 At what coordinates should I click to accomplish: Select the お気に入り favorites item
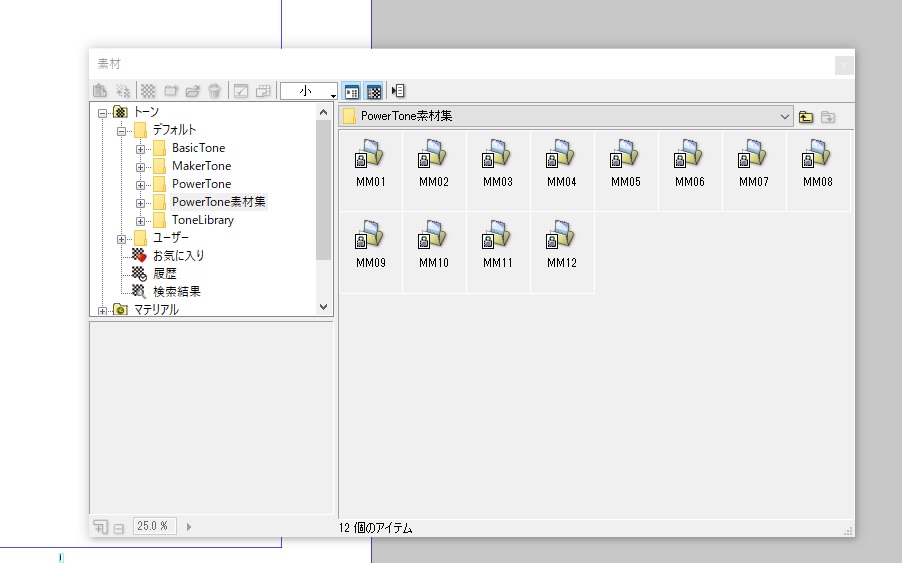click(x=178, y=256)
